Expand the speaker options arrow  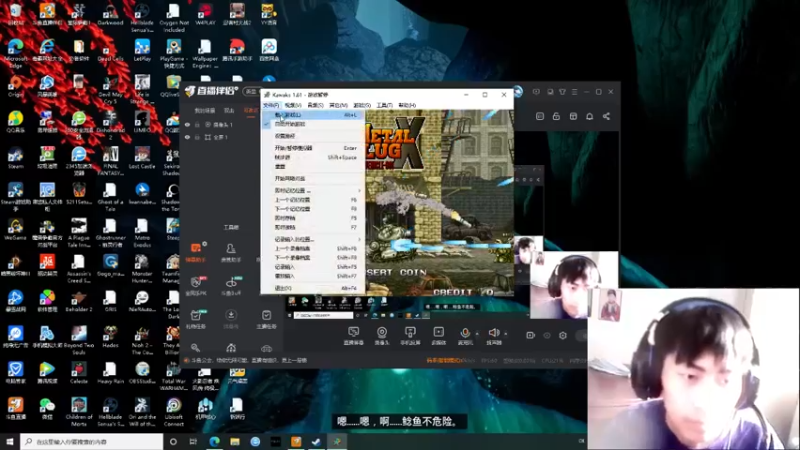tap(506, 334)
